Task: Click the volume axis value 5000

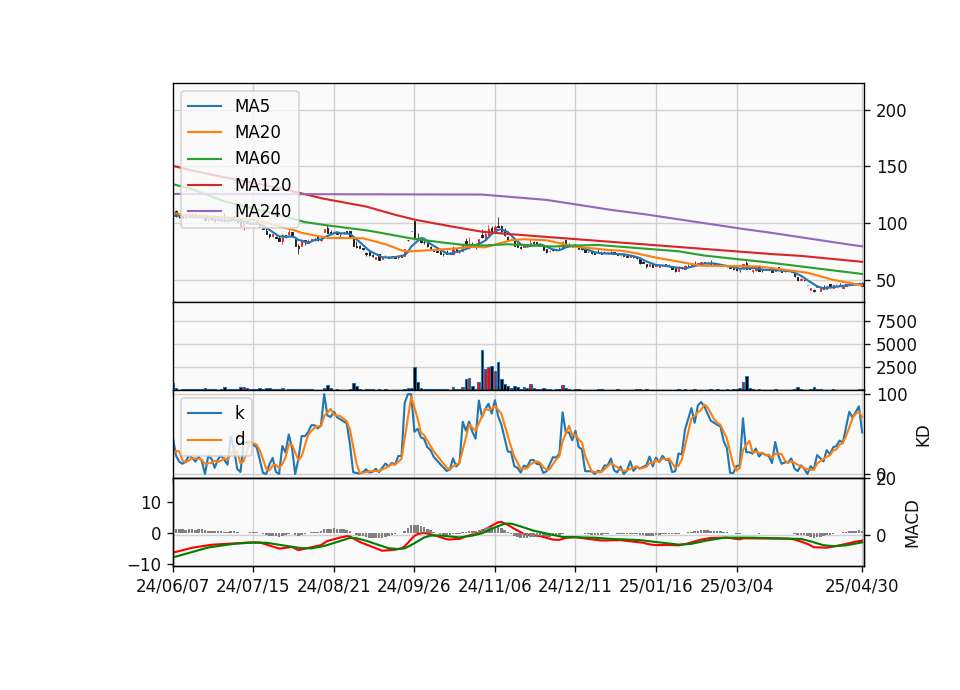Action: [896, 345]
